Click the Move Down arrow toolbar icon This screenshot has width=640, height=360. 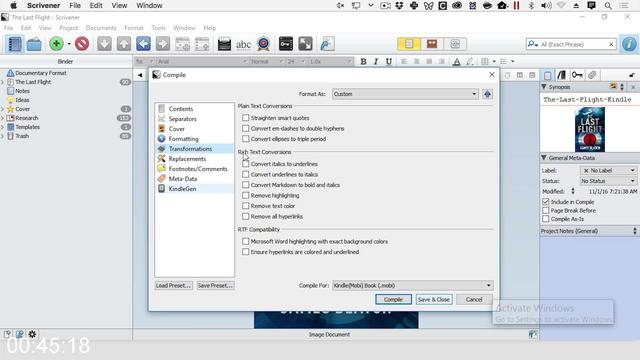click(104, 44)
